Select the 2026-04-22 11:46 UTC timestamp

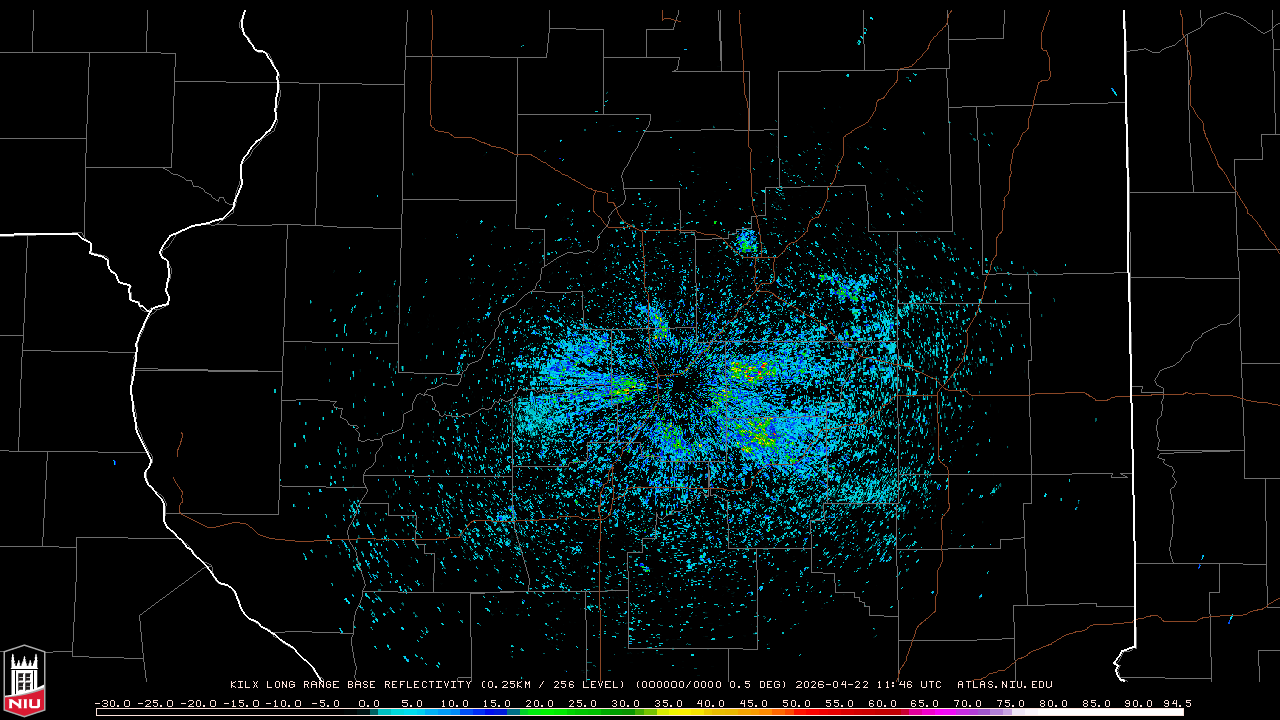[868, 685]
